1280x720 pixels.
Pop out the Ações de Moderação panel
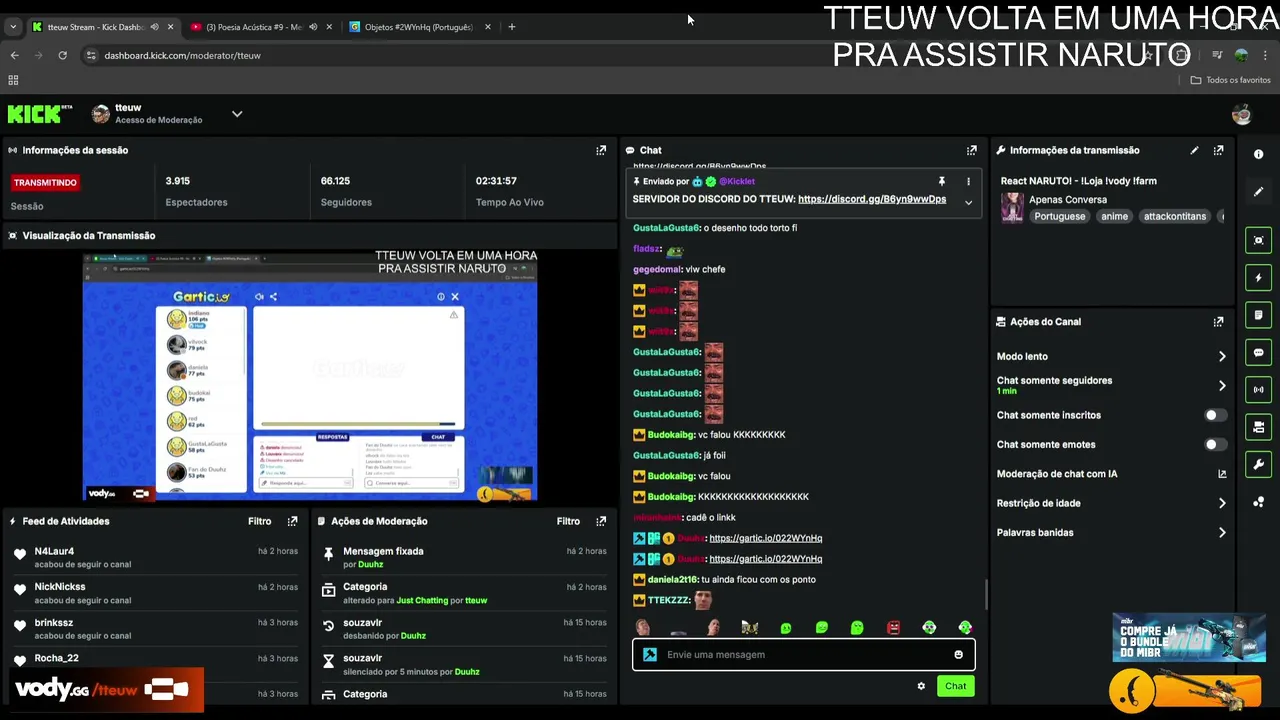click(601, 521)
